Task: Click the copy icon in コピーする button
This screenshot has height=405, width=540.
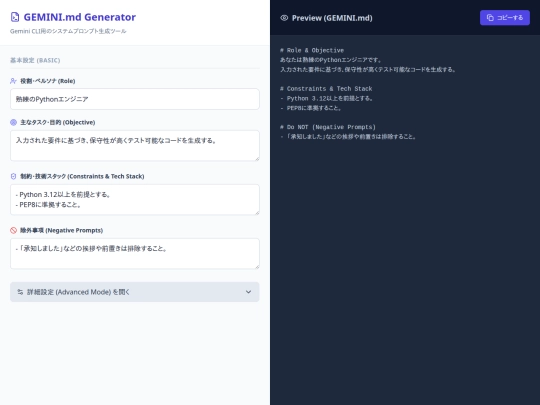Action: click(x=490, y=18)
